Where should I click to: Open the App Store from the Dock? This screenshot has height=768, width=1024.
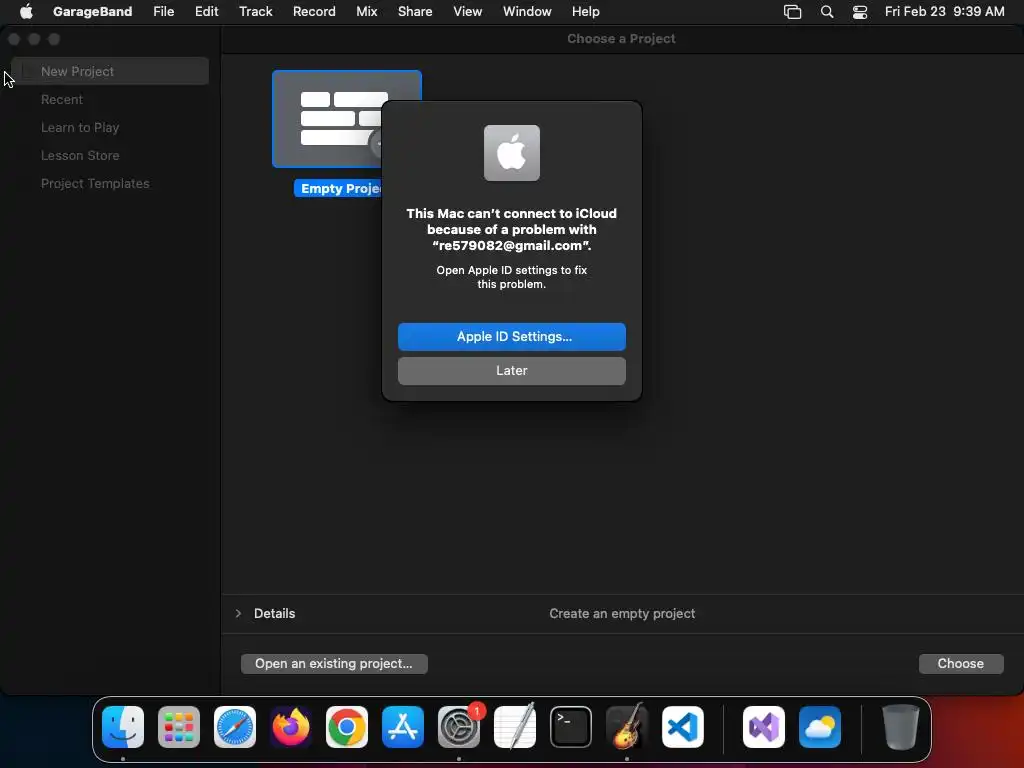403,726
